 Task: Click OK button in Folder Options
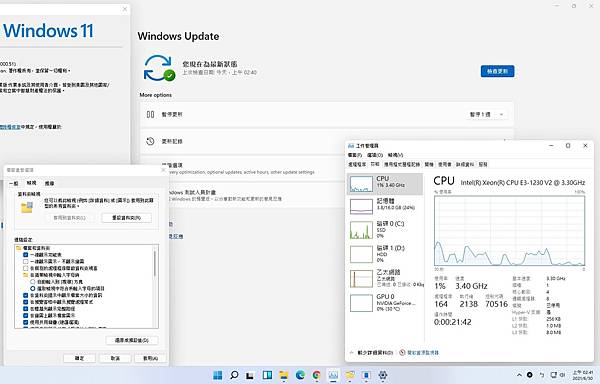(79, 358)
